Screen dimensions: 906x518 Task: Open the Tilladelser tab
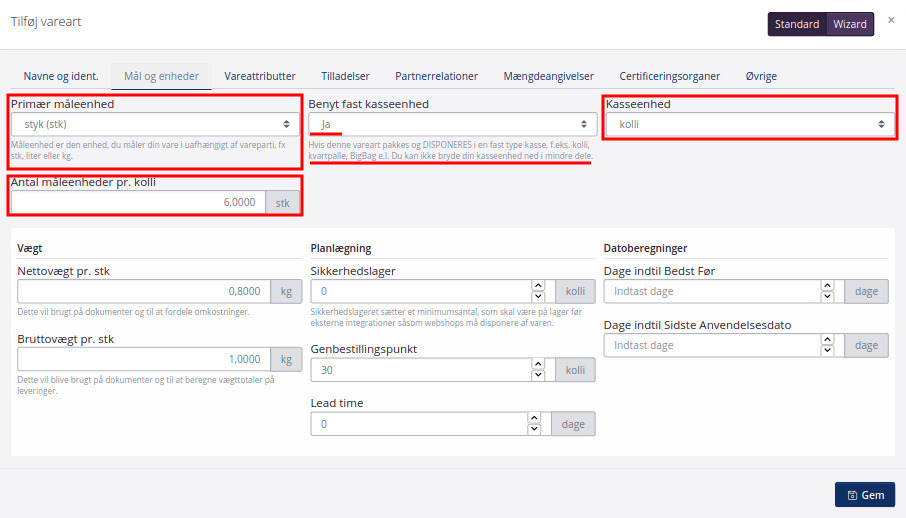[x=345, y=76]
